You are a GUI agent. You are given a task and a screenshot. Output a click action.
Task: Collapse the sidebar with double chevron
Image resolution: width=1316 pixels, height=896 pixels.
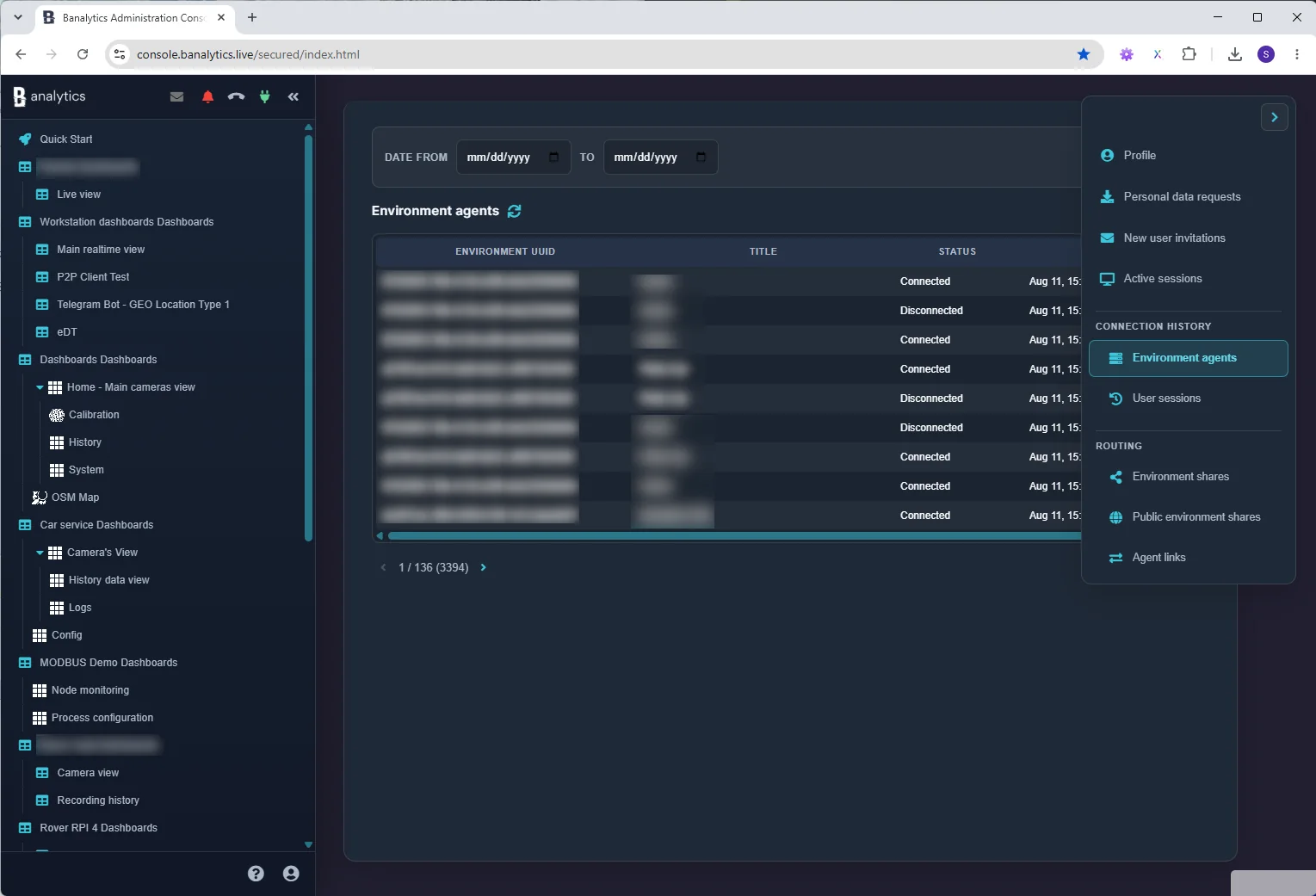coord(293,96)
